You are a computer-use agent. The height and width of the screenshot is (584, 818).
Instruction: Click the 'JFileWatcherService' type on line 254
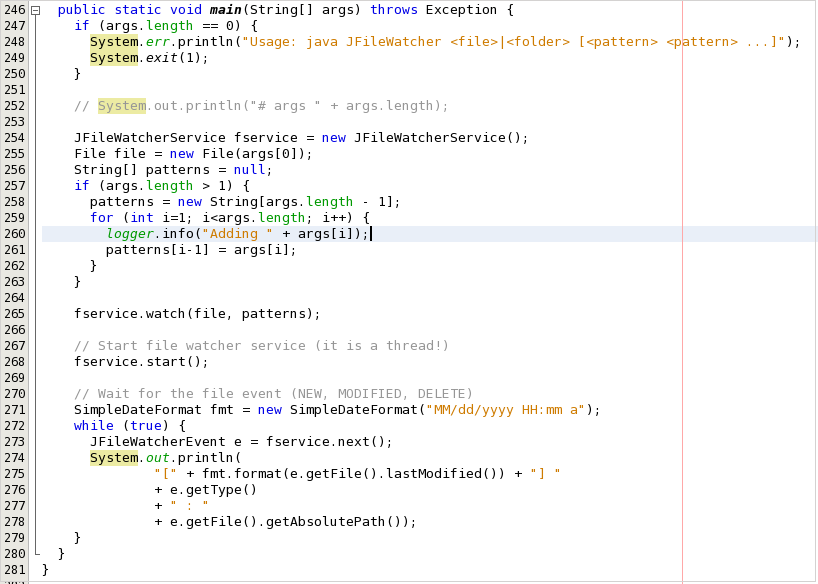150,138
